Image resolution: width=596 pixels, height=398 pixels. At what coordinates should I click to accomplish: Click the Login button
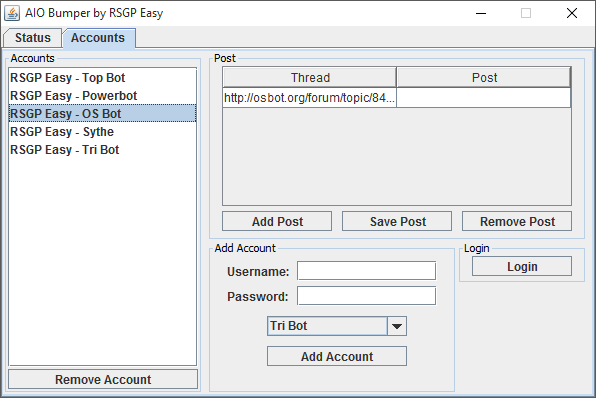pos(522,266)
